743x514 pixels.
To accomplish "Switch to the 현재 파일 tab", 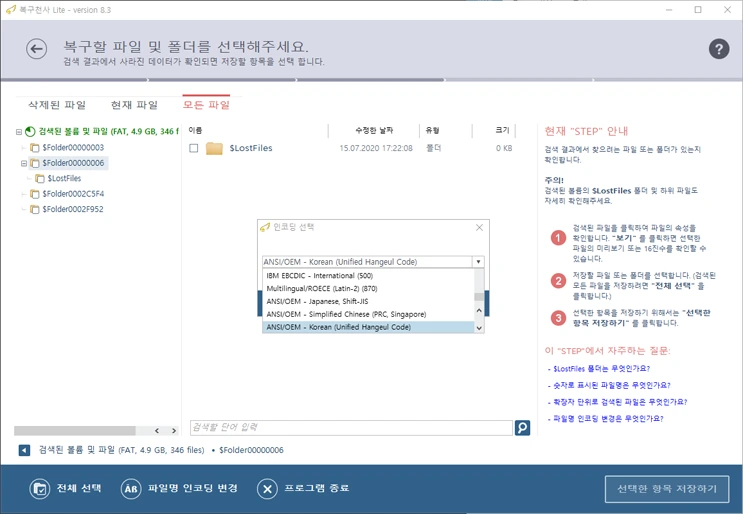I will click(134, 105).
